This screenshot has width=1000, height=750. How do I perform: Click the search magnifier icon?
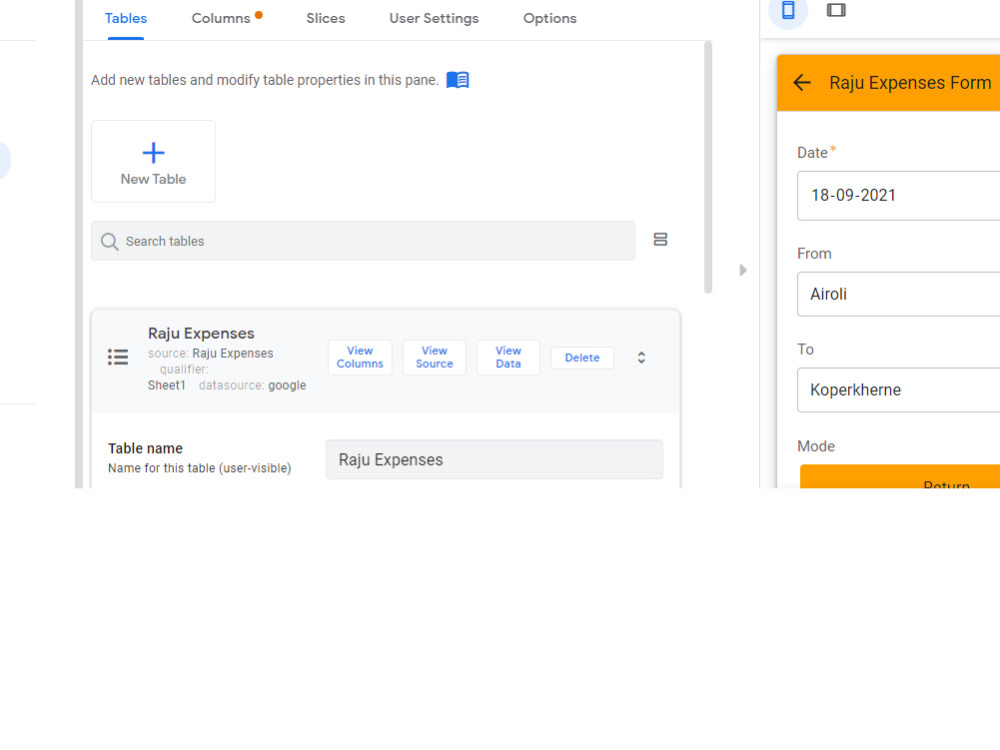[110, 242]
